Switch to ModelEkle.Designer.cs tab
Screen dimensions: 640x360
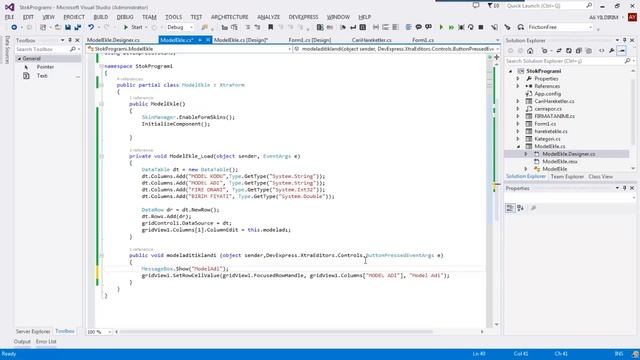click(113, 40)
